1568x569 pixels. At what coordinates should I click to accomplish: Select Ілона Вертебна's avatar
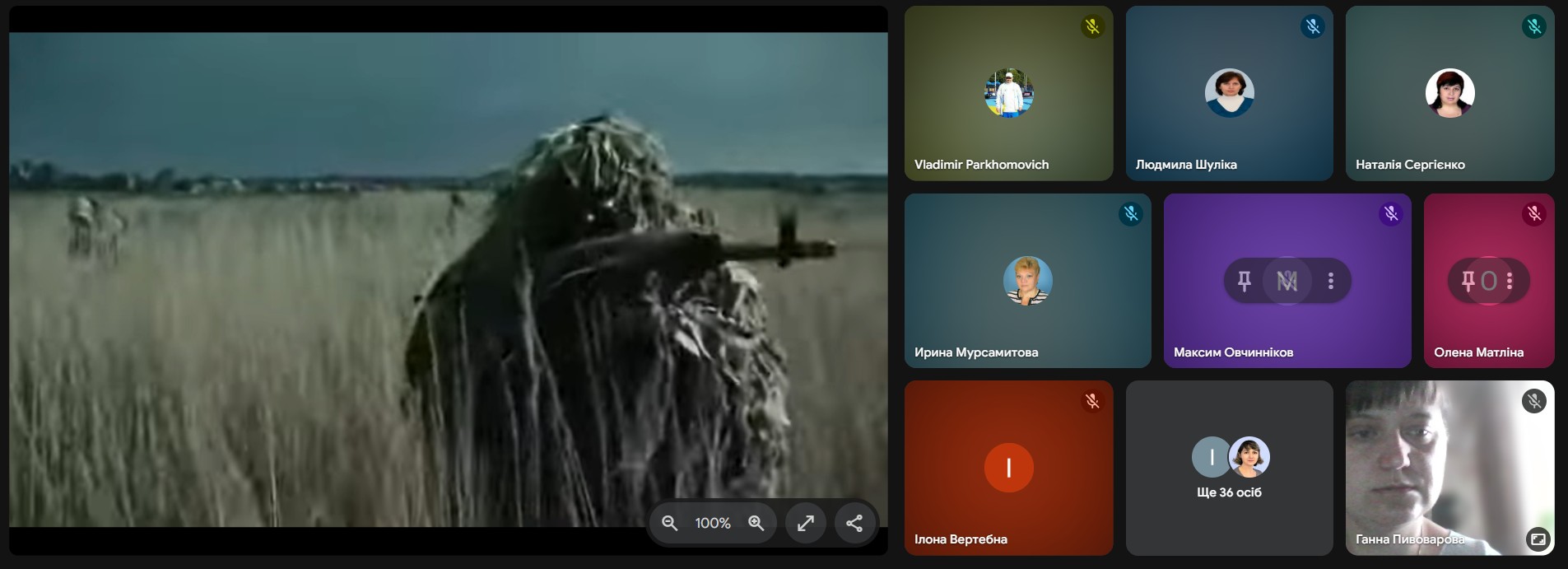click(x=1008, y=468)
